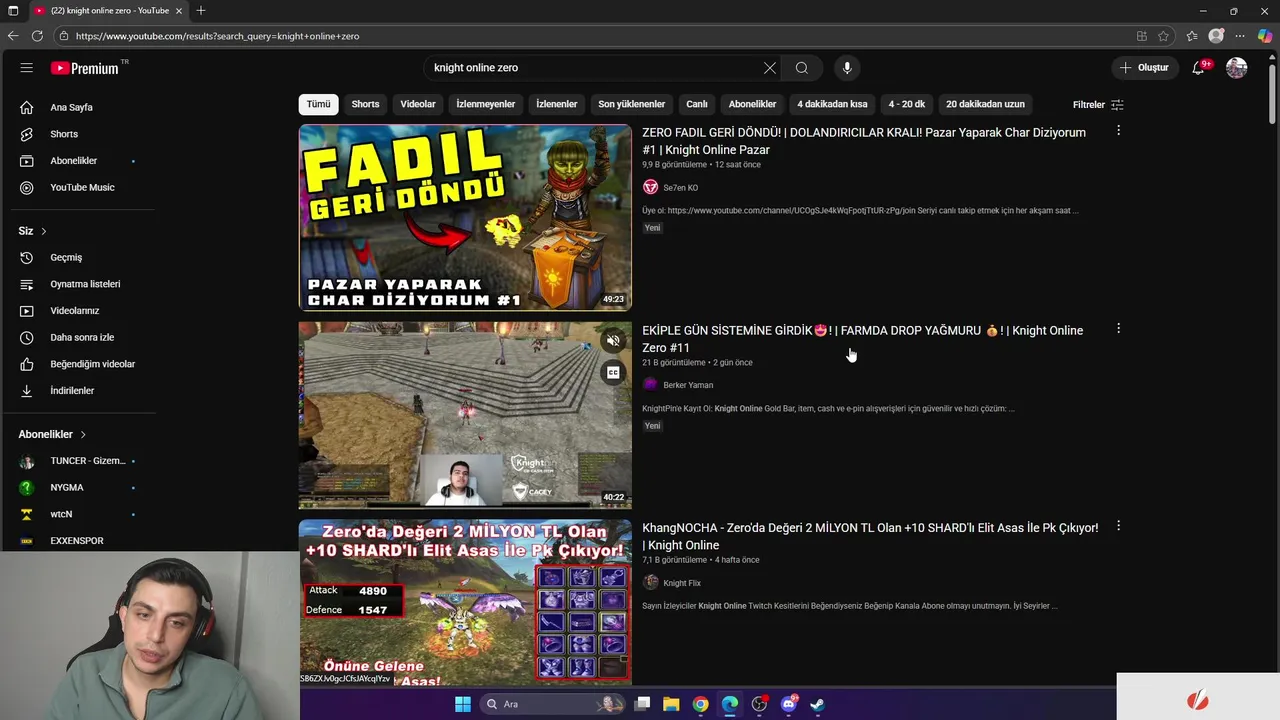This screenshot has height=720, width=1280.
Task: Open Steam from the taskbar
Action: pyautogui.click(x=817, y=704)
